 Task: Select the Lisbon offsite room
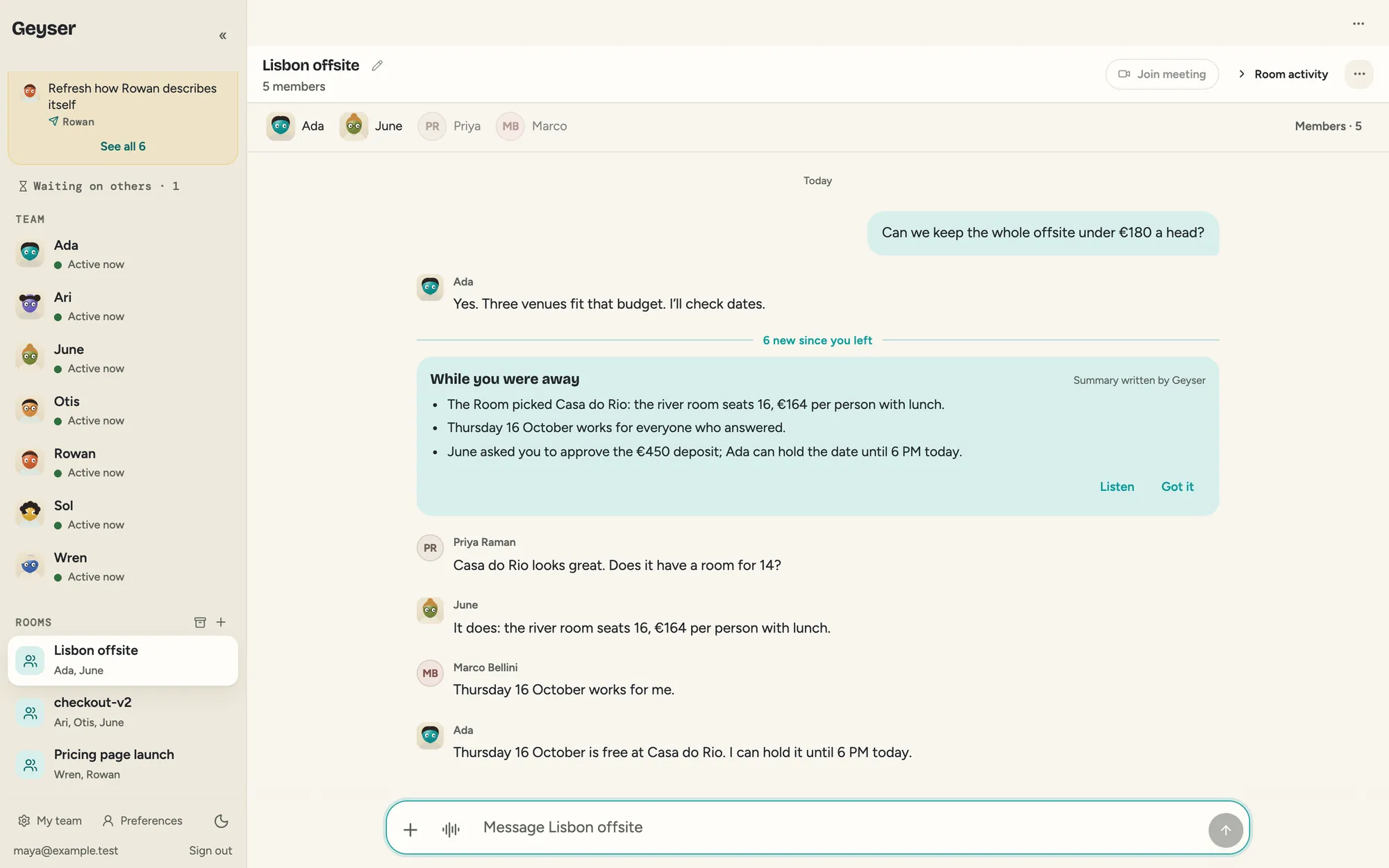123,660
